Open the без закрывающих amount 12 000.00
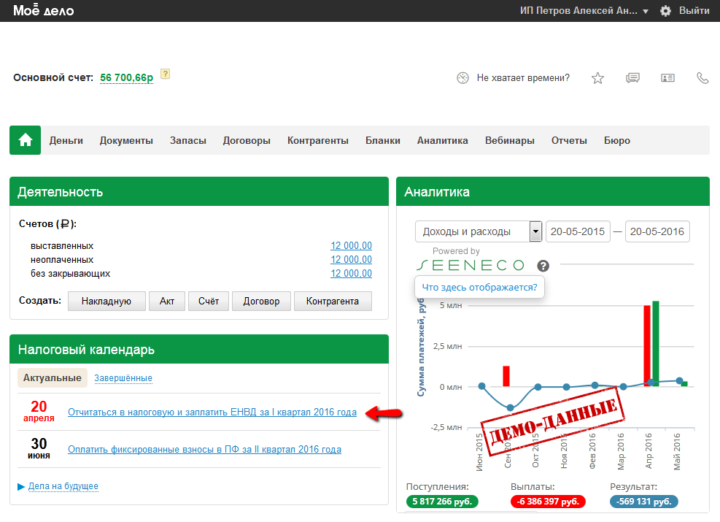 coord(351,273)
